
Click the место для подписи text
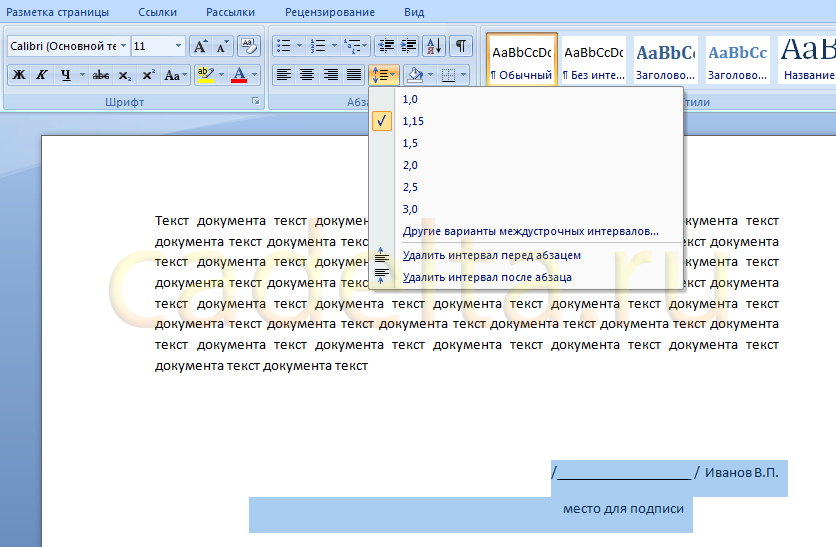pos(623,509)
